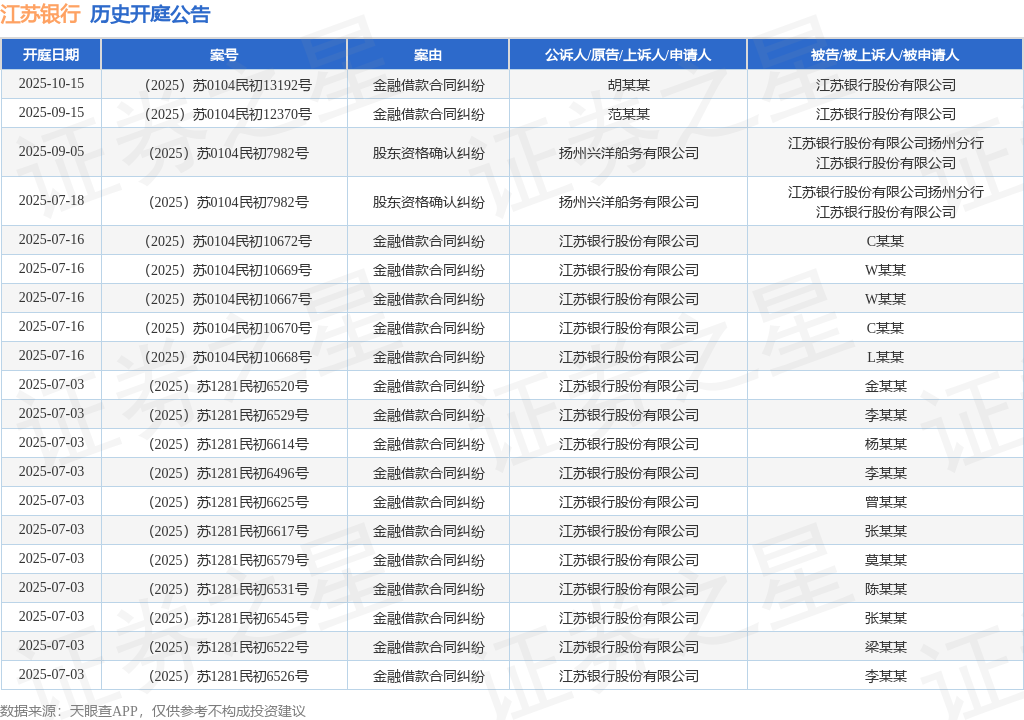Screen dimensions: 1024x720
Task: Click date 2025-09-15
Action: [51, 112]
